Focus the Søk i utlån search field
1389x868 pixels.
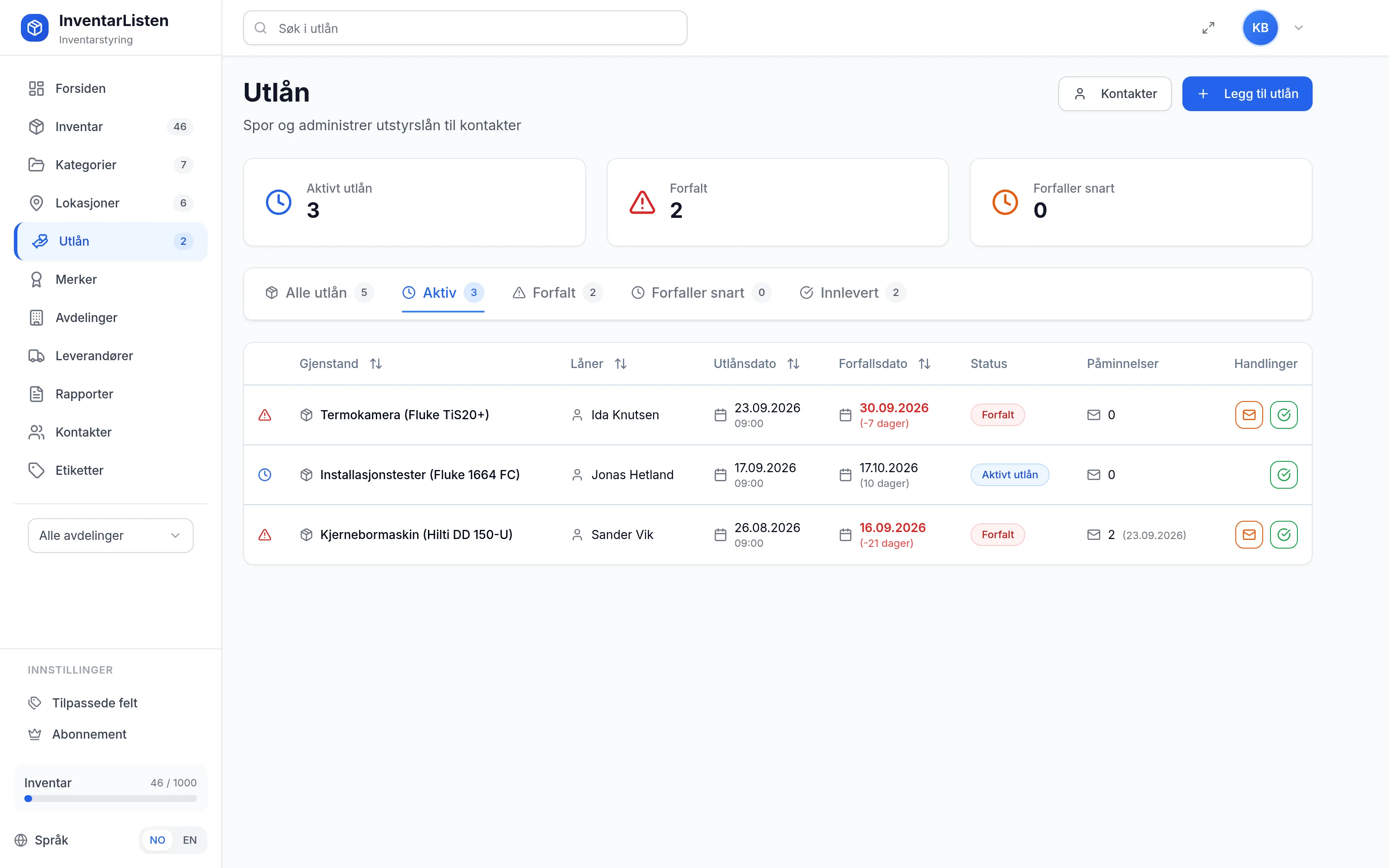465,27
